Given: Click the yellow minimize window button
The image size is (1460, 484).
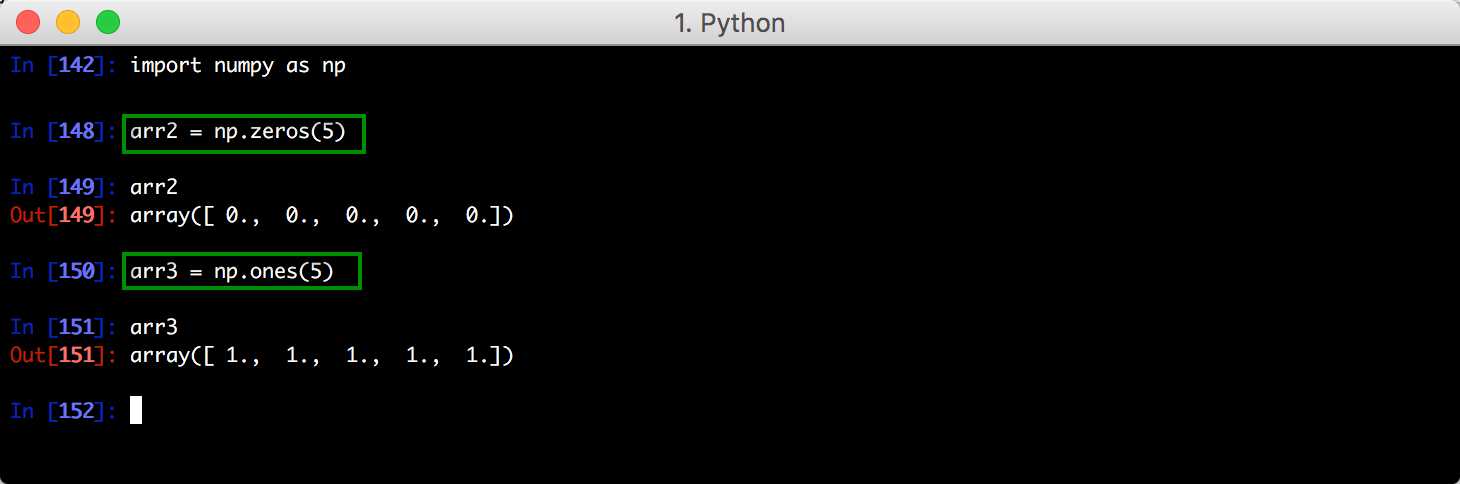Looking at the screenshot, I should (68, 22).
